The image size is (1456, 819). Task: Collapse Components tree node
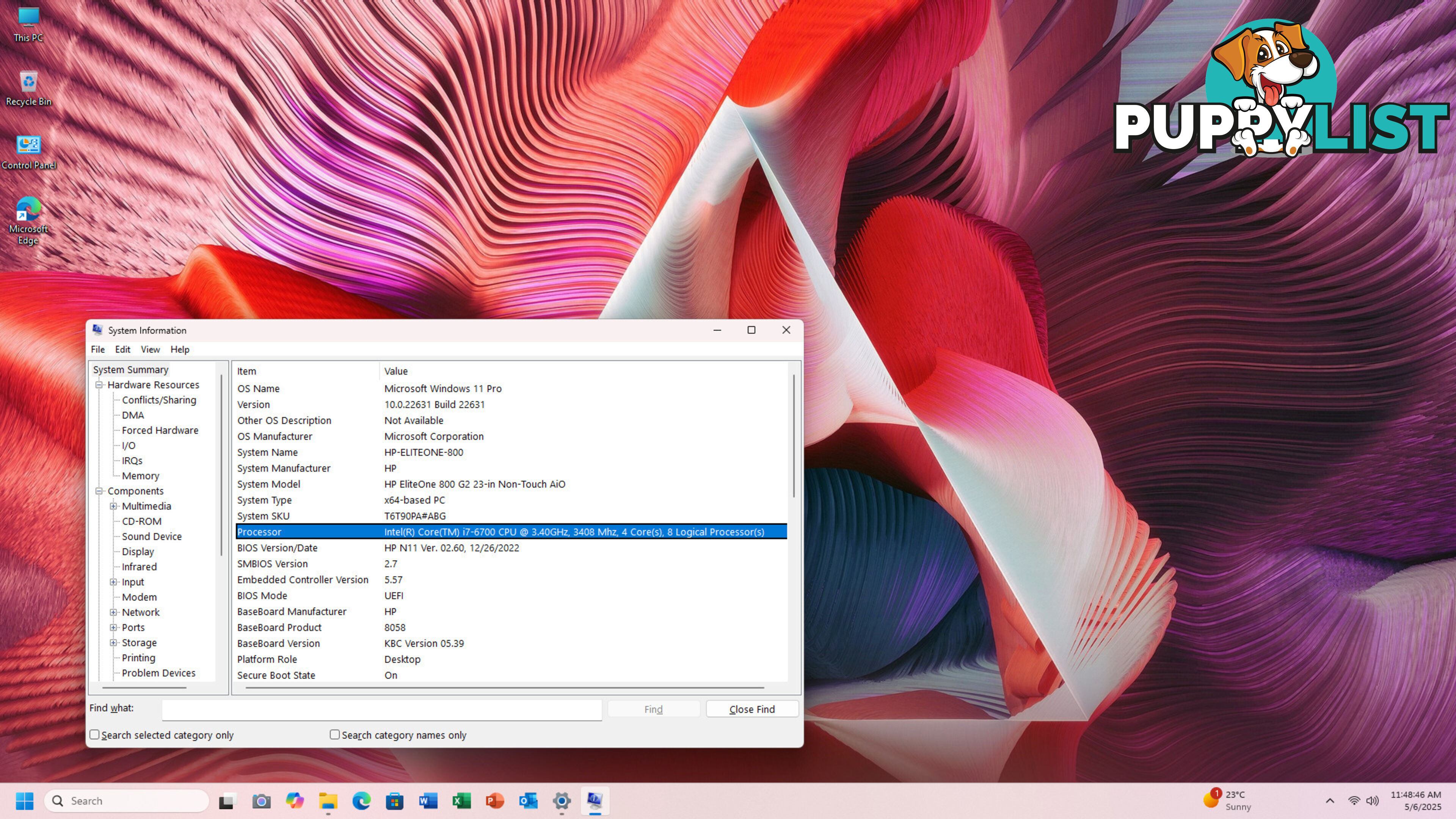[99, 491]
